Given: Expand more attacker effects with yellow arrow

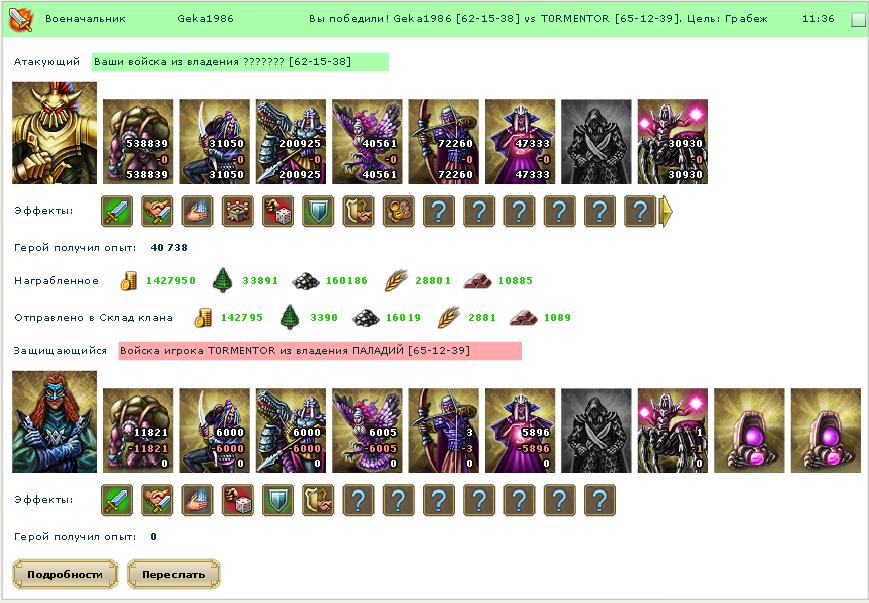Looking at the screenshot, I should [666, 211].
